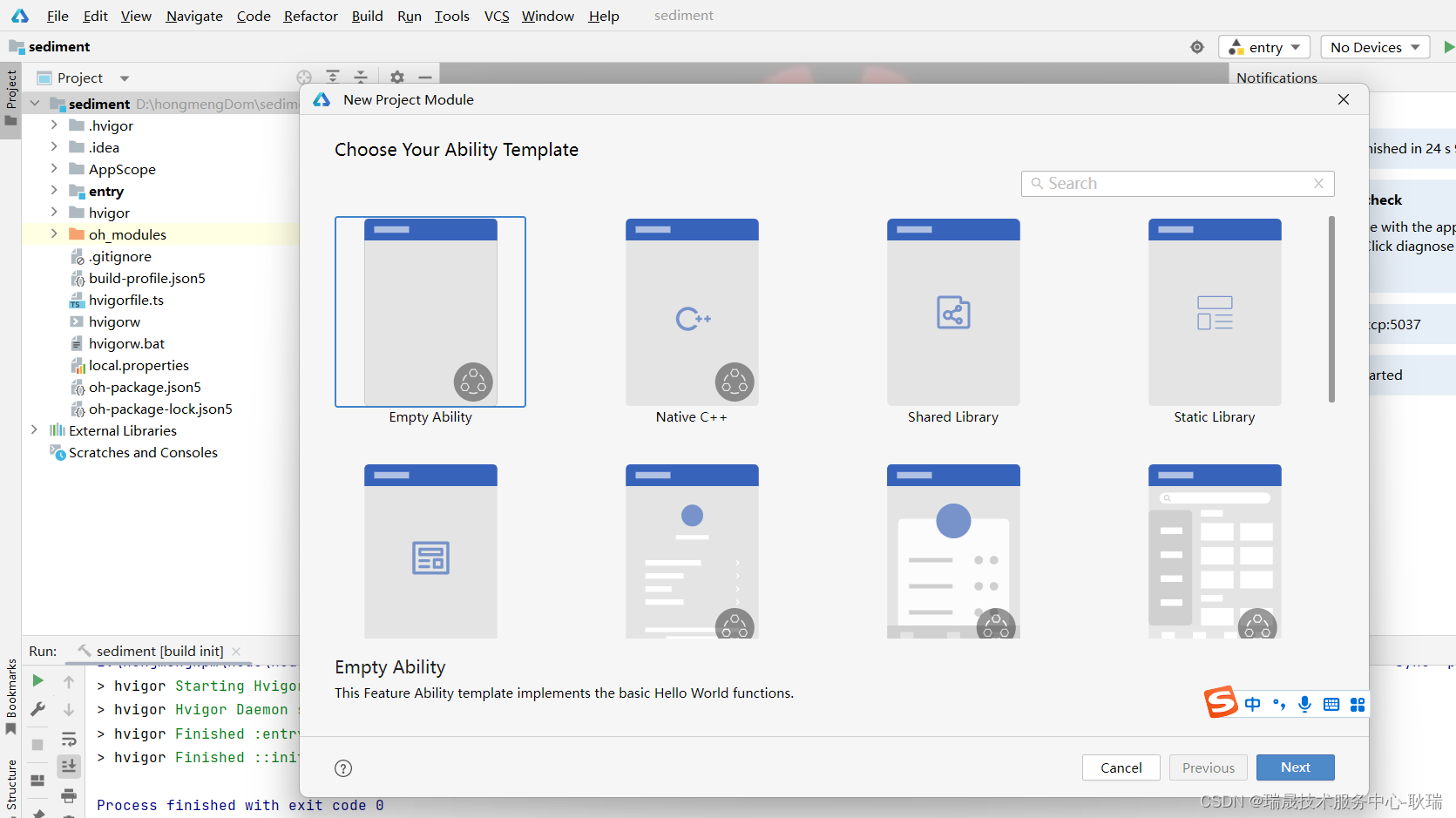Hide the Project tool window
This screenshot has height=818, width=1456.
[425, 78]
